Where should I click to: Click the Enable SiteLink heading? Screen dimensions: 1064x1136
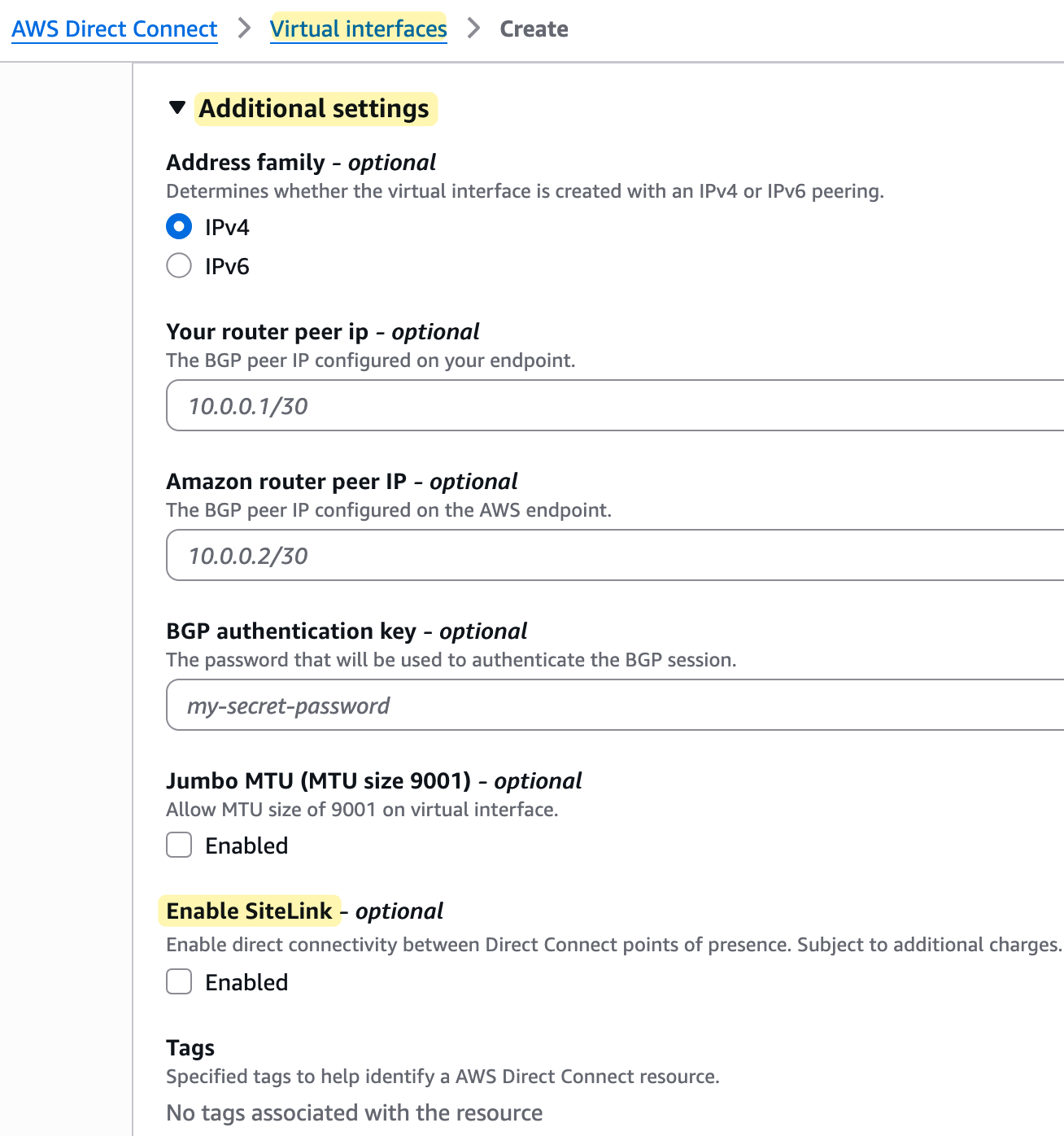[249, 911]
